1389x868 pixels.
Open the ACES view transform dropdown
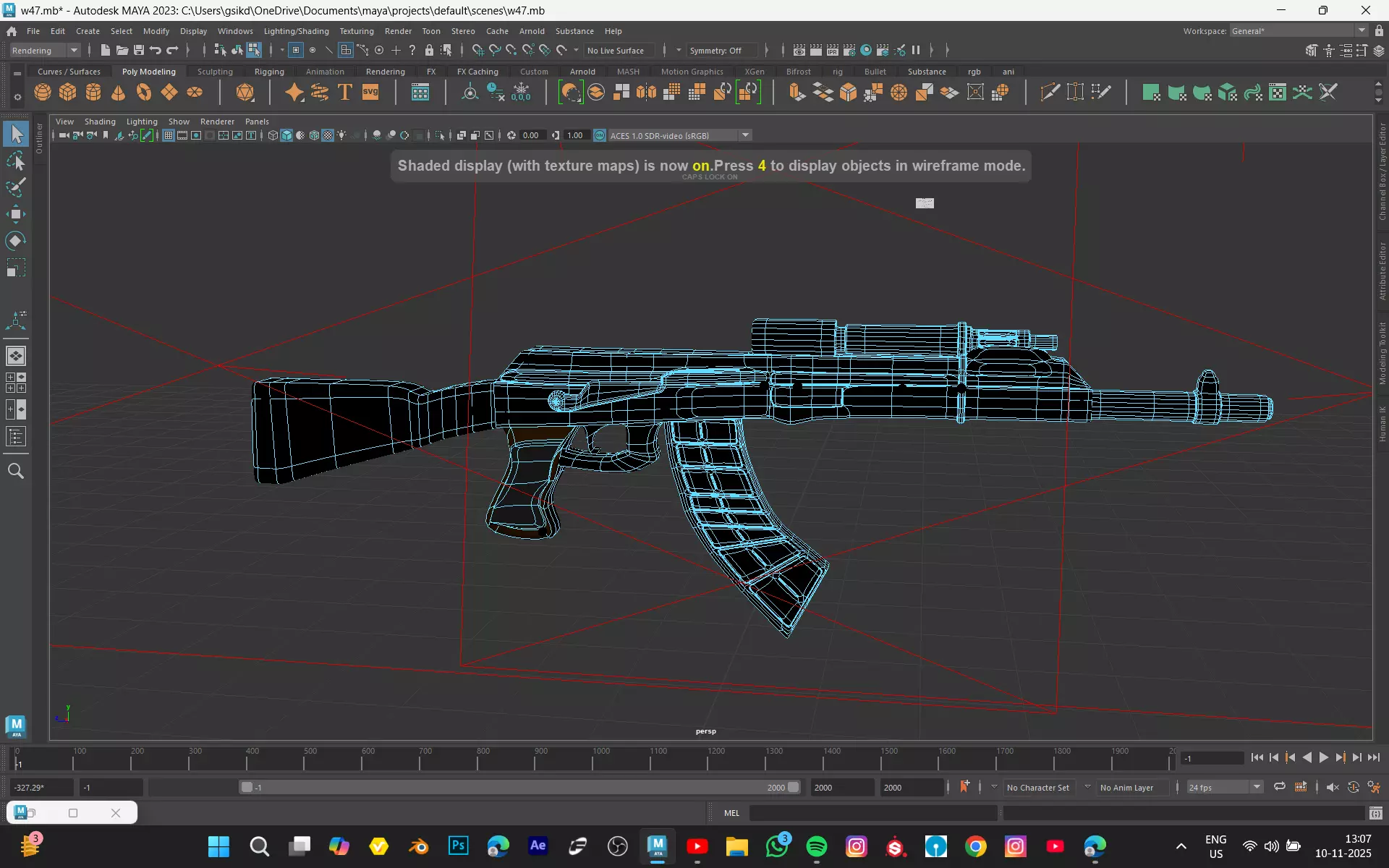tap(679, 135)
